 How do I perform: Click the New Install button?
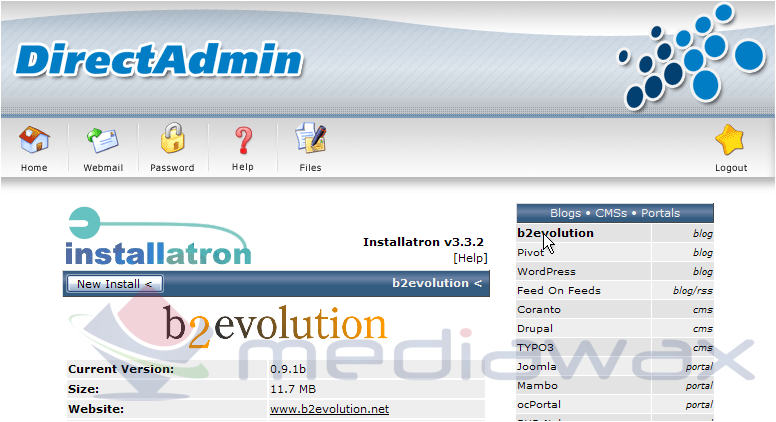coord(115,284)
